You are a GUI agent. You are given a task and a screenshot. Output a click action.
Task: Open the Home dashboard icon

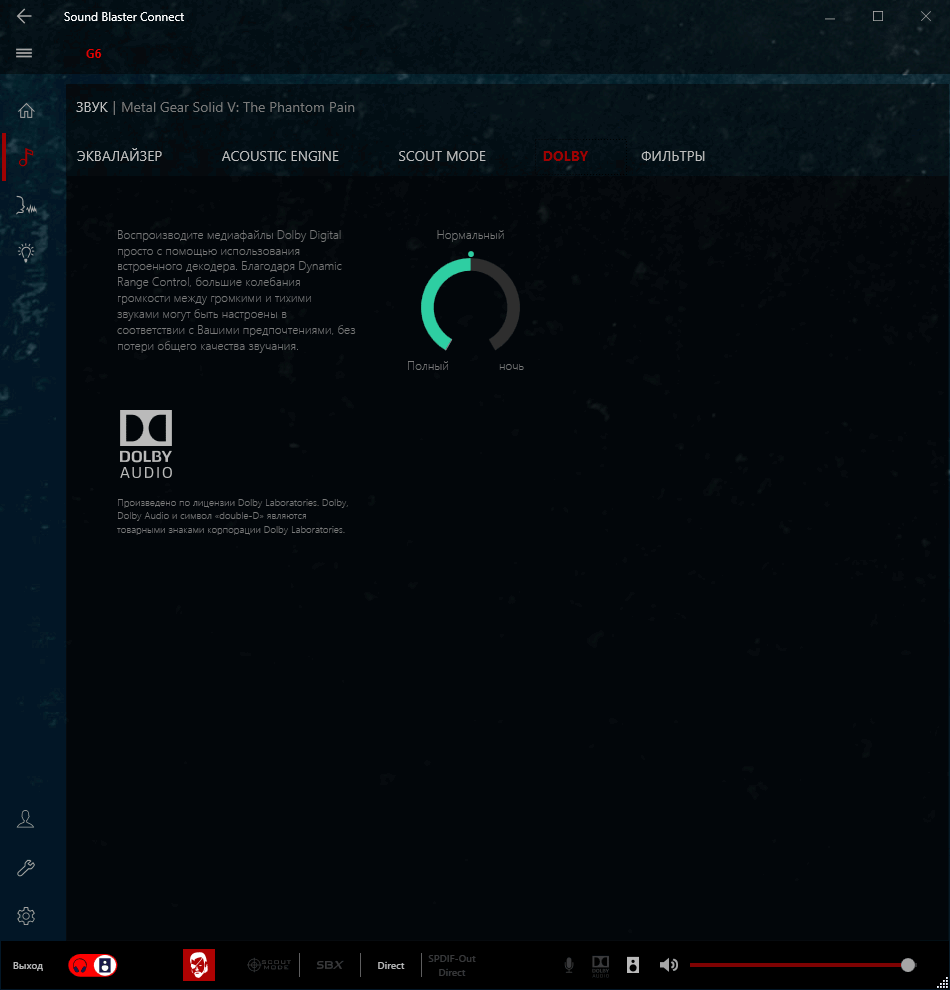click(x=26, y=111)
